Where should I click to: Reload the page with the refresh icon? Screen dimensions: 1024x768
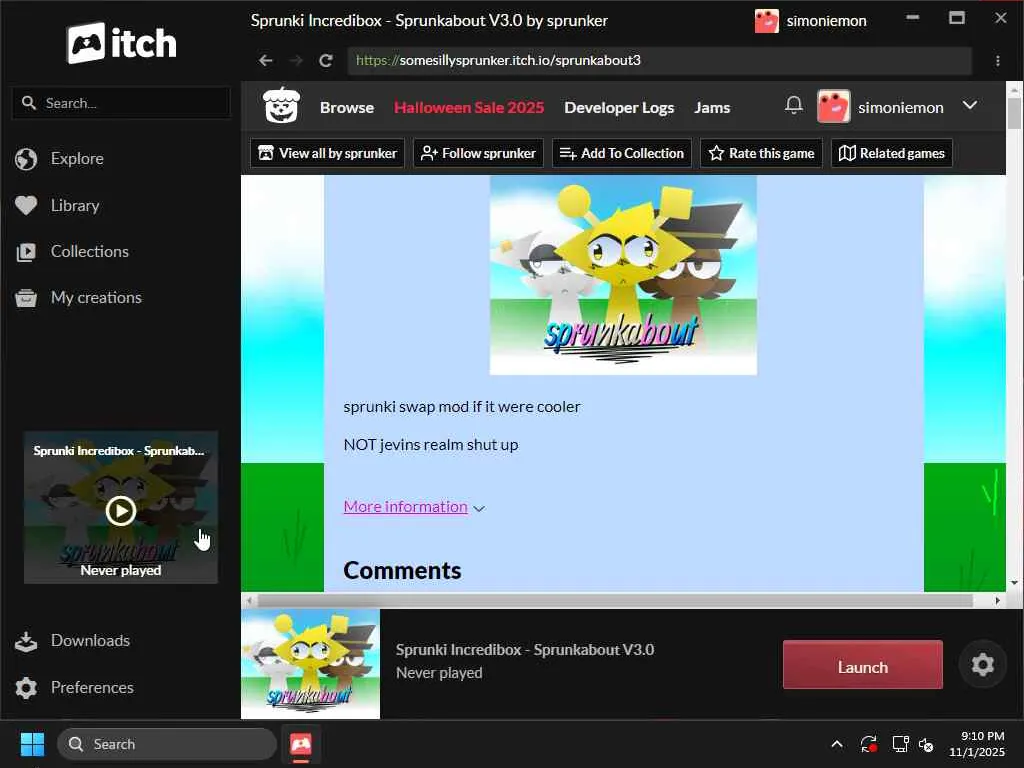[326, 61]
